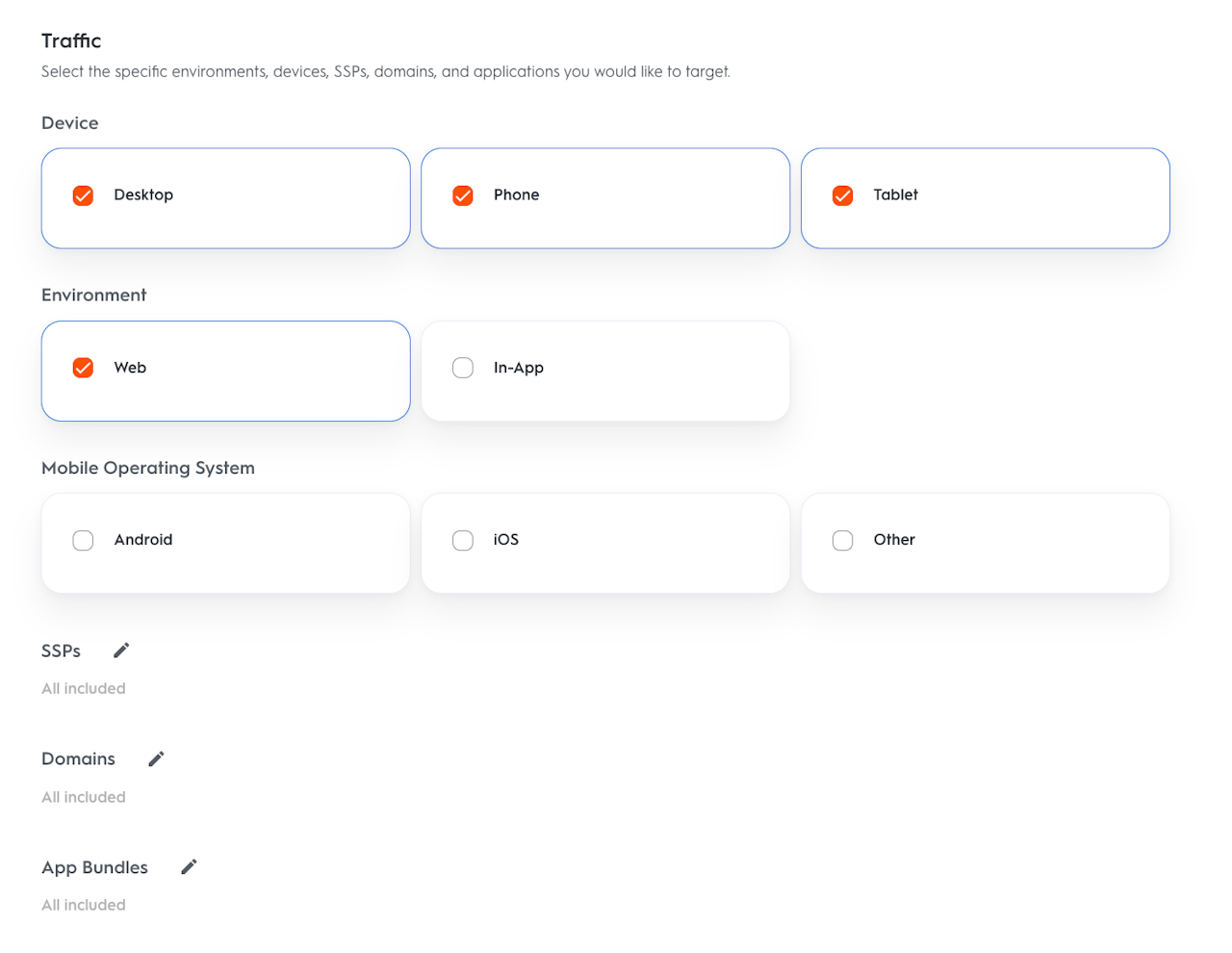Click "All included" under Domains
This screenshot has height=953, width=1232.
[84, 797]
